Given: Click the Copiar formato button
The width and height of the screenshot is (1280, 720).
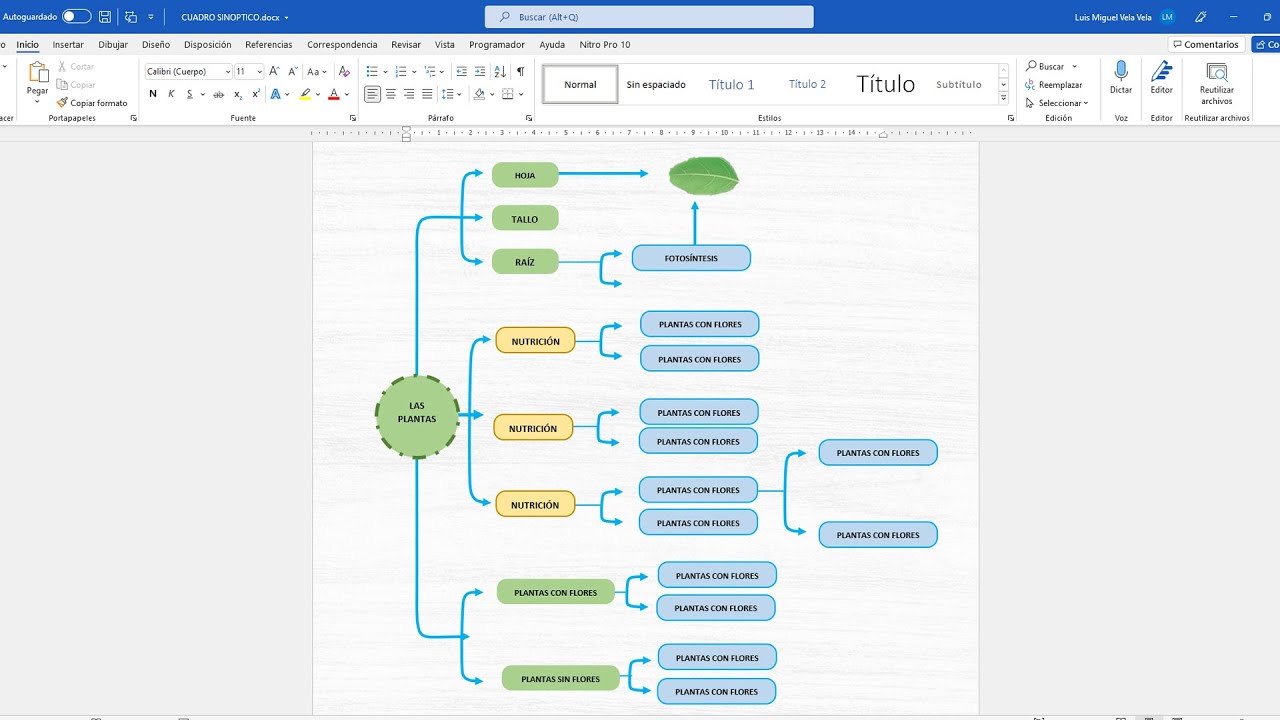Looking at the screenshot, I should pos(92,103).
